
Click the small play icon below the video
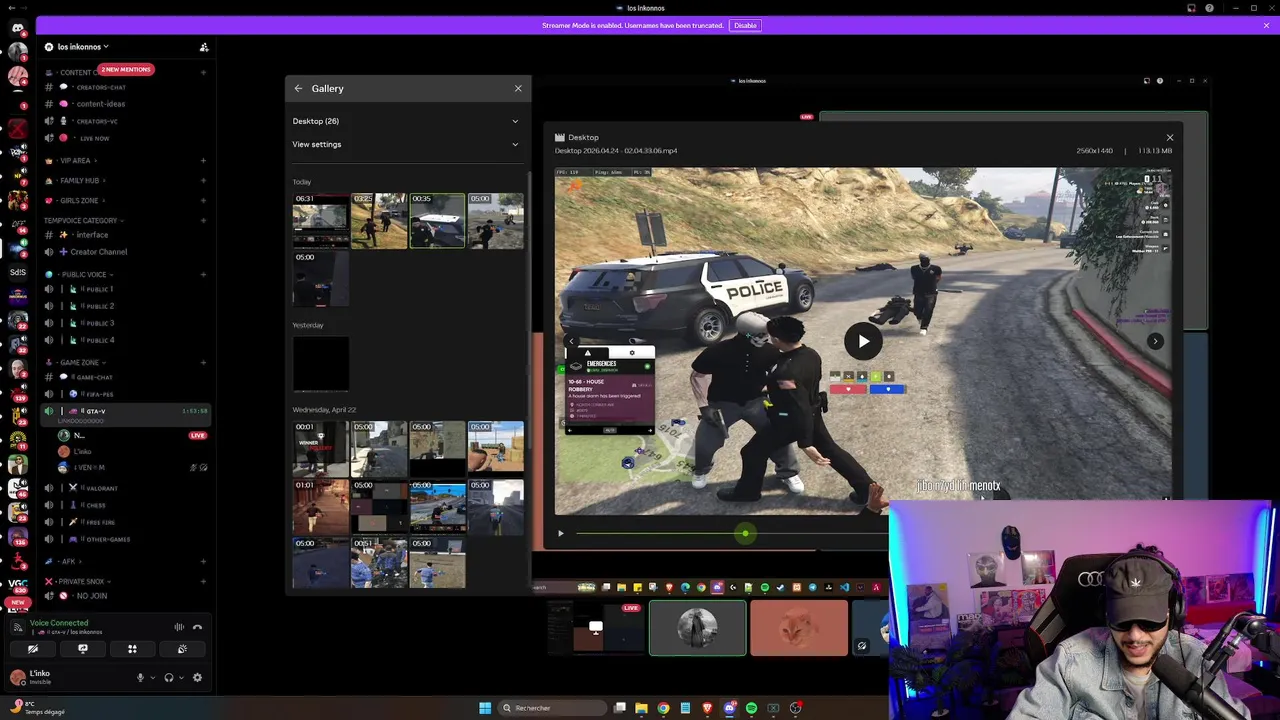pyautogui.click(x=560, y=533)
